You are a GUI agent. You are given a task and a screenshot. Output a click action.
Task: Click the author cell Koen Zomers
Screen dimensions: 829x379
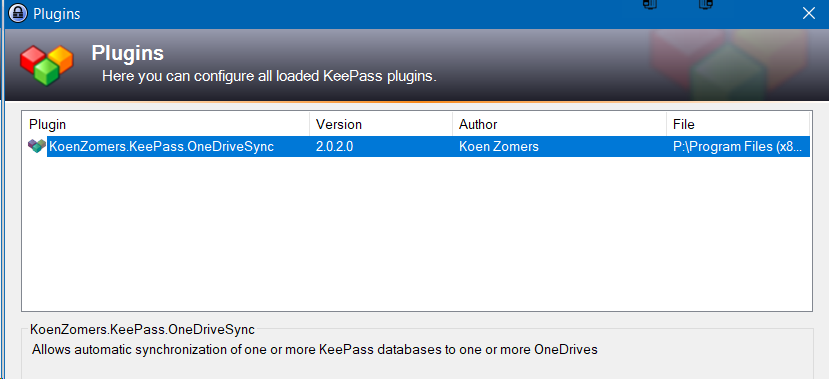[499, 147]
